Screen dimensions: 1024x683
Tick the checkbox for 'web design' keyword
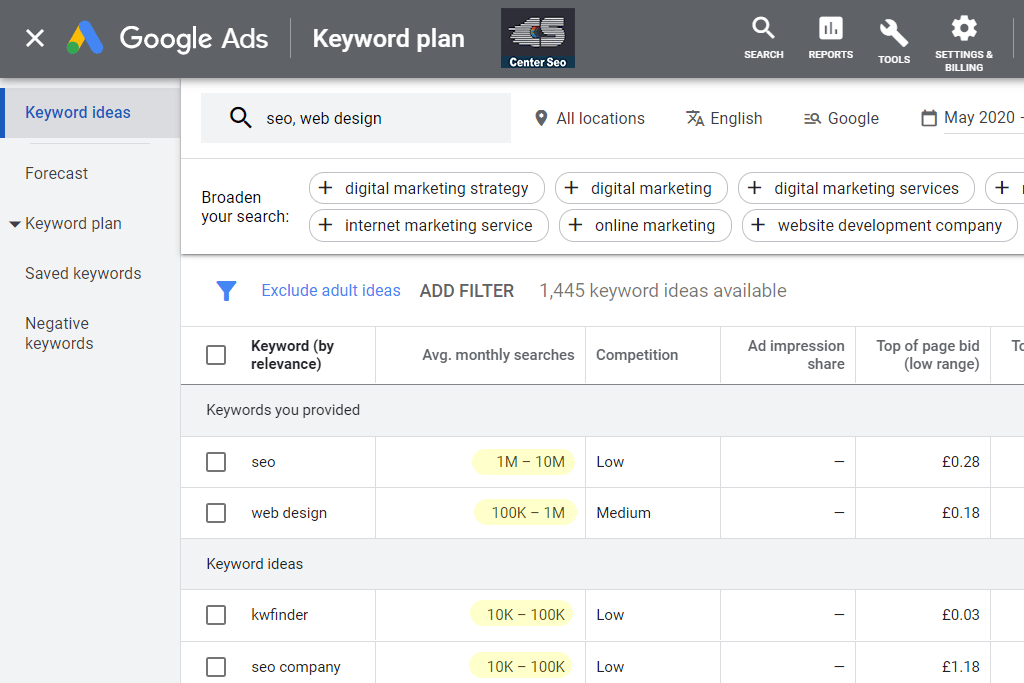click(x=216, y=513)
